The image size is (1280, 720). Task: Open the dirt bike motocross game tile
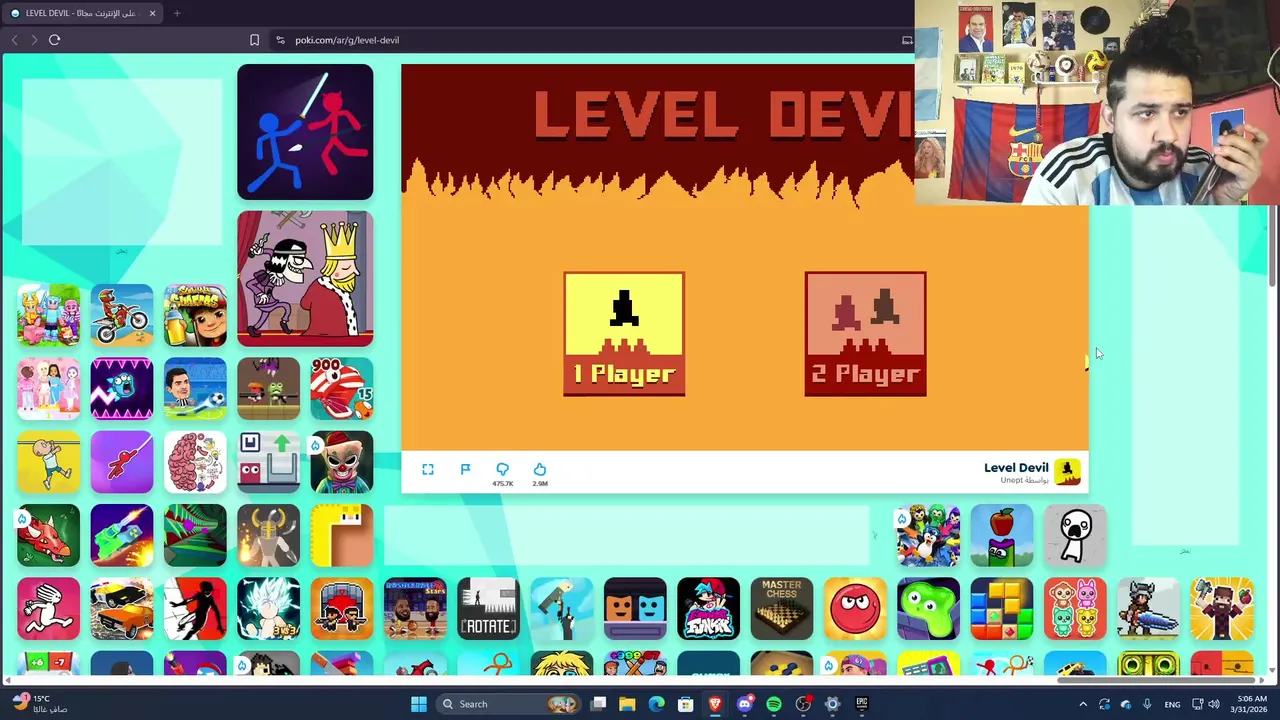tap(122, 315)
